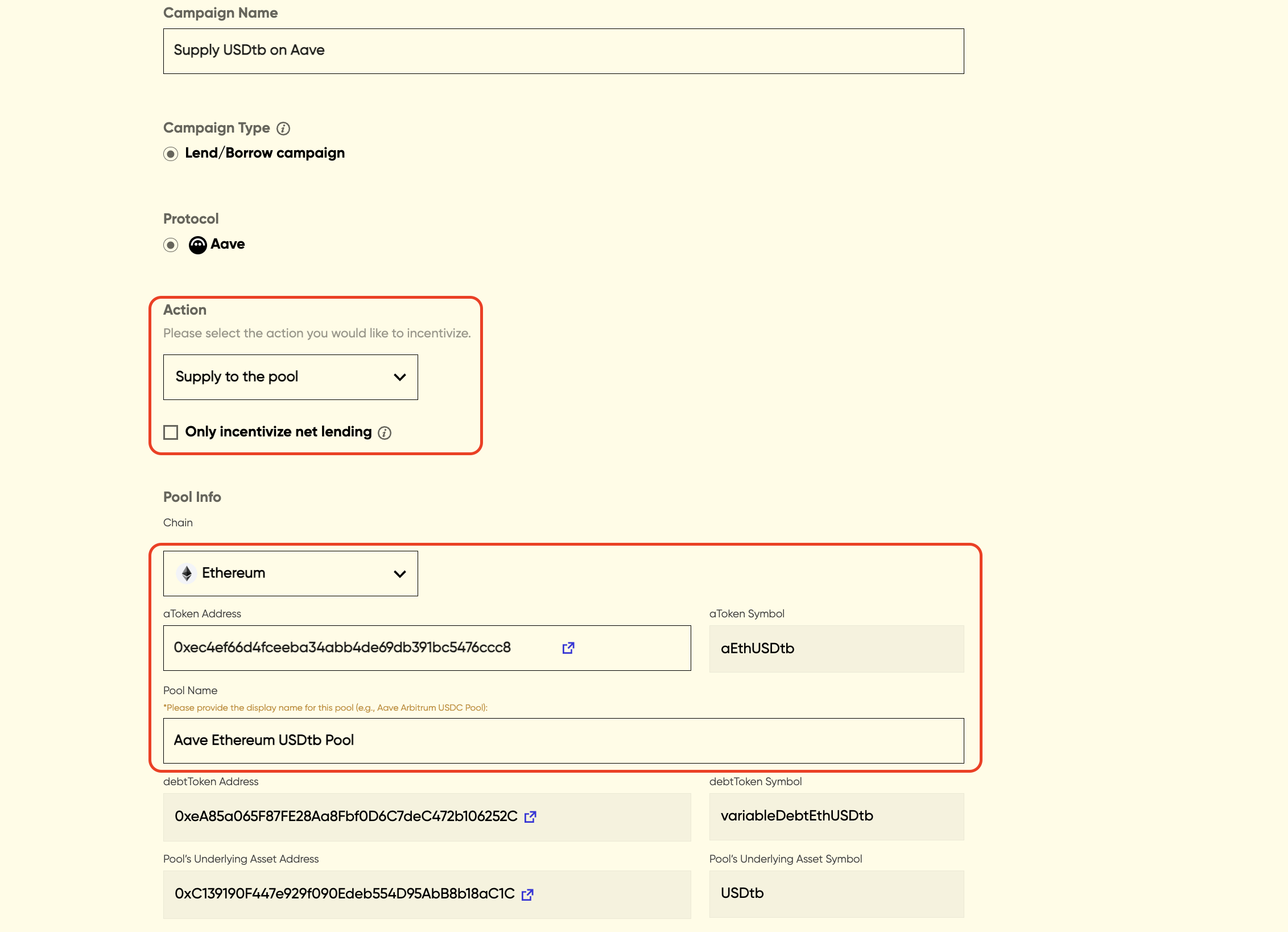
Task: Click the Ethereum chain logo icon
Action: [x=187, y=574]
